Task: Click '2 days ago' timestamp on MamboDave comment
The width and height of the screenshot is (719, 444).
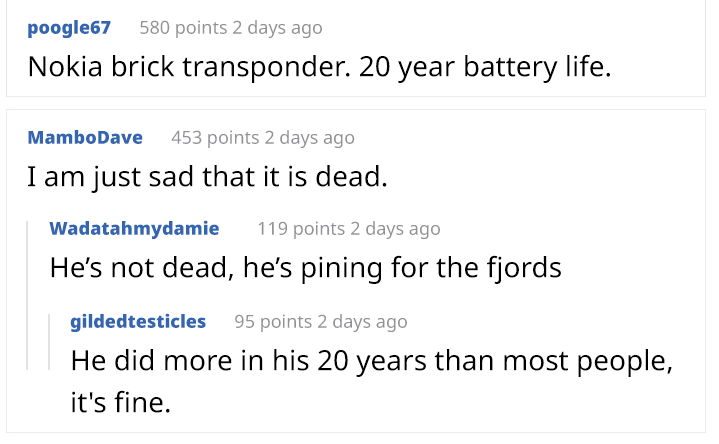Action: click(310, 138)
